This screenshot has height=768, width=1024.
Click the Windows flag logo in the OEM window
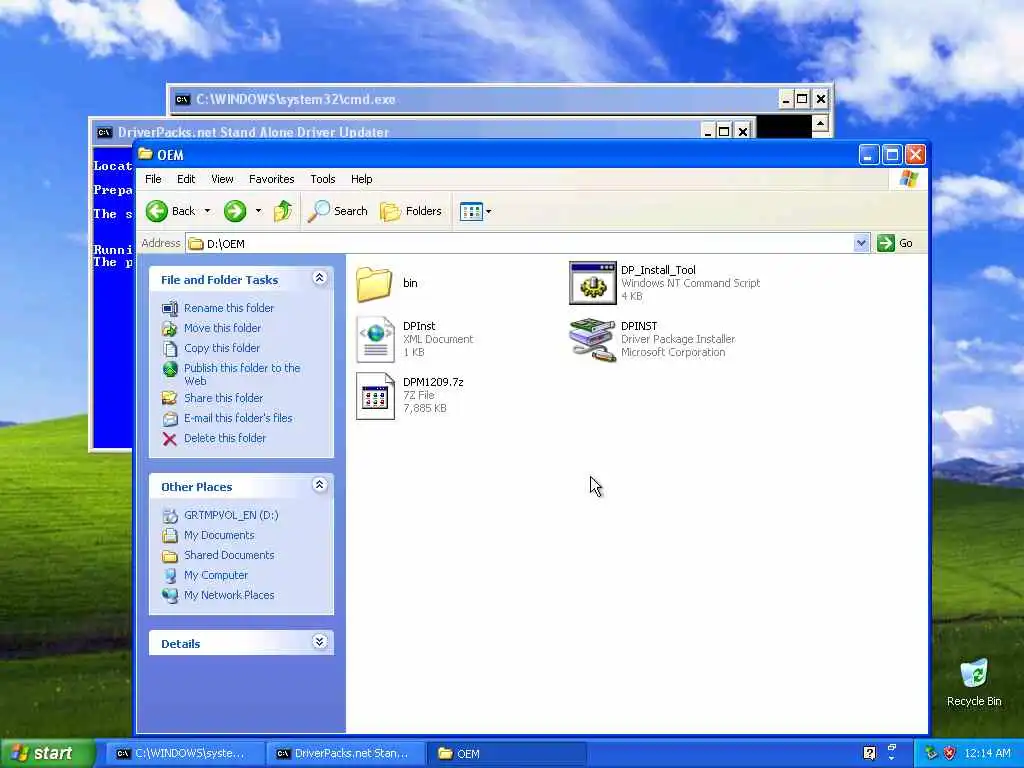[x=908, y=179]
